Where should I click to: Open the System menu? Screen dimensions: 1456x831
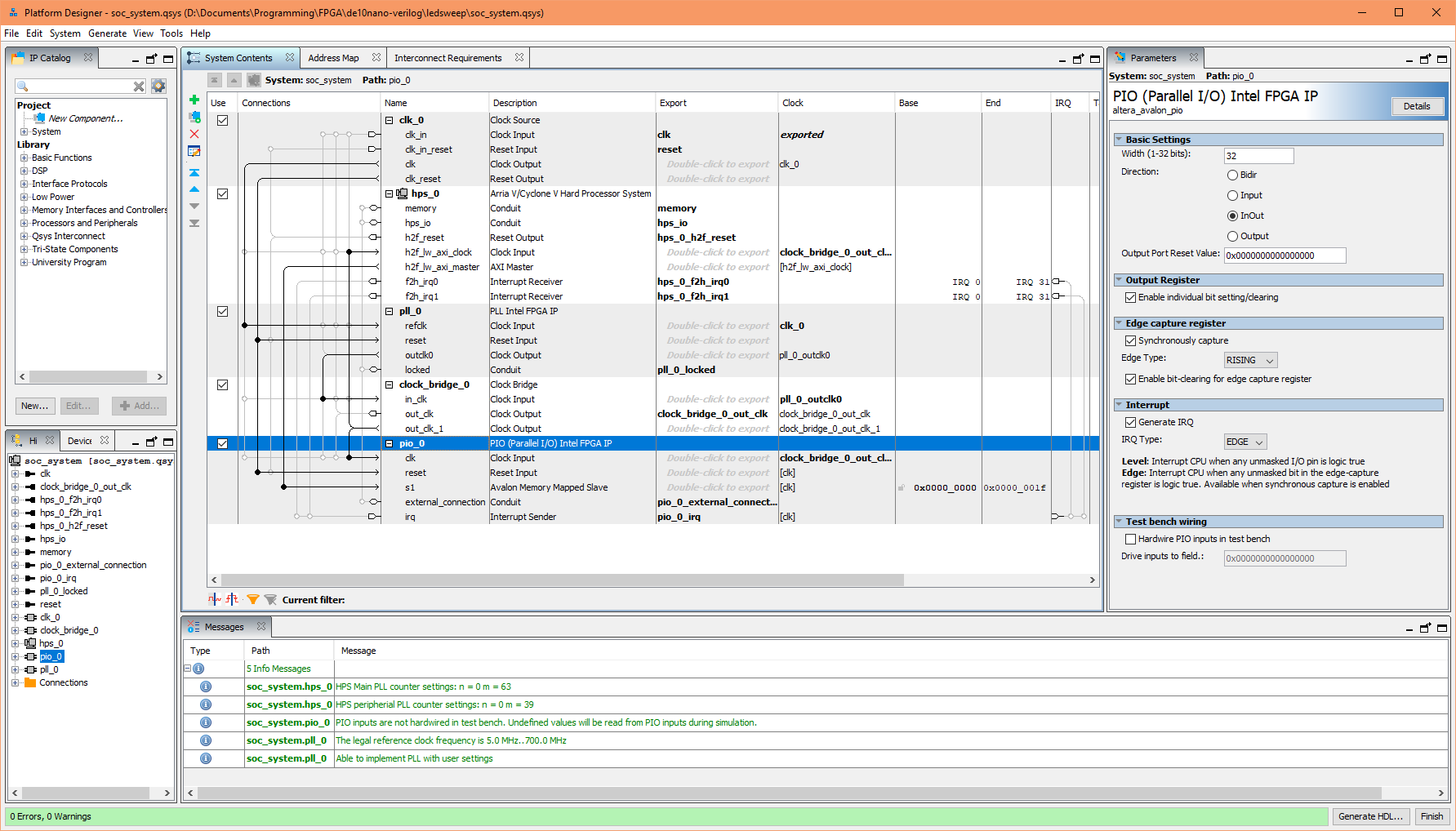(x=65, y=33)
